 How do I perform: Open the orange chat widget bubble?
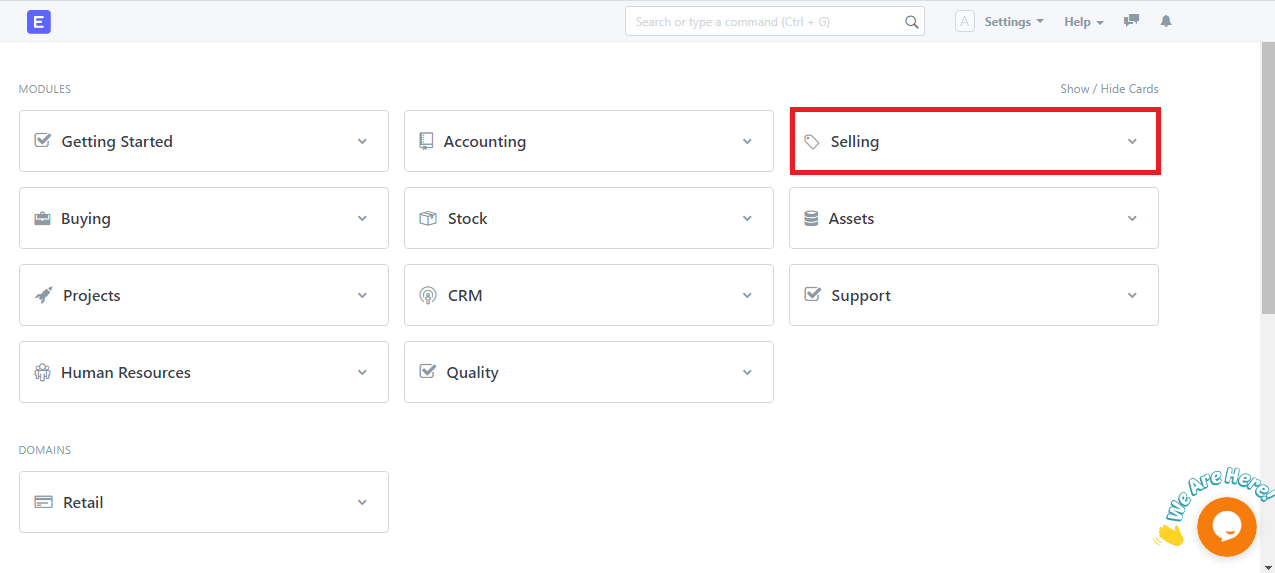[1227, 527]
